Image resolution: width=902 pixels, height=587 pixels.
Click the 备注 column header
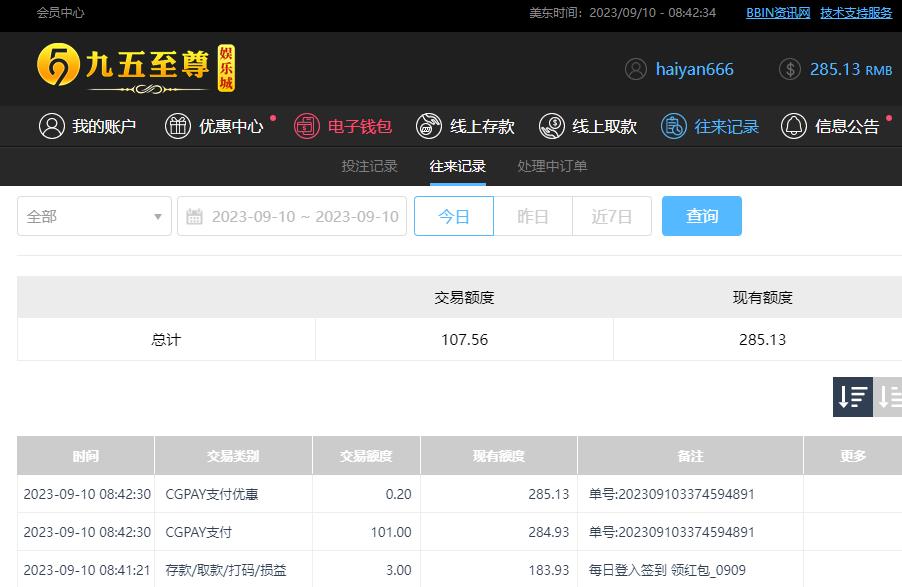pos(690,456)
